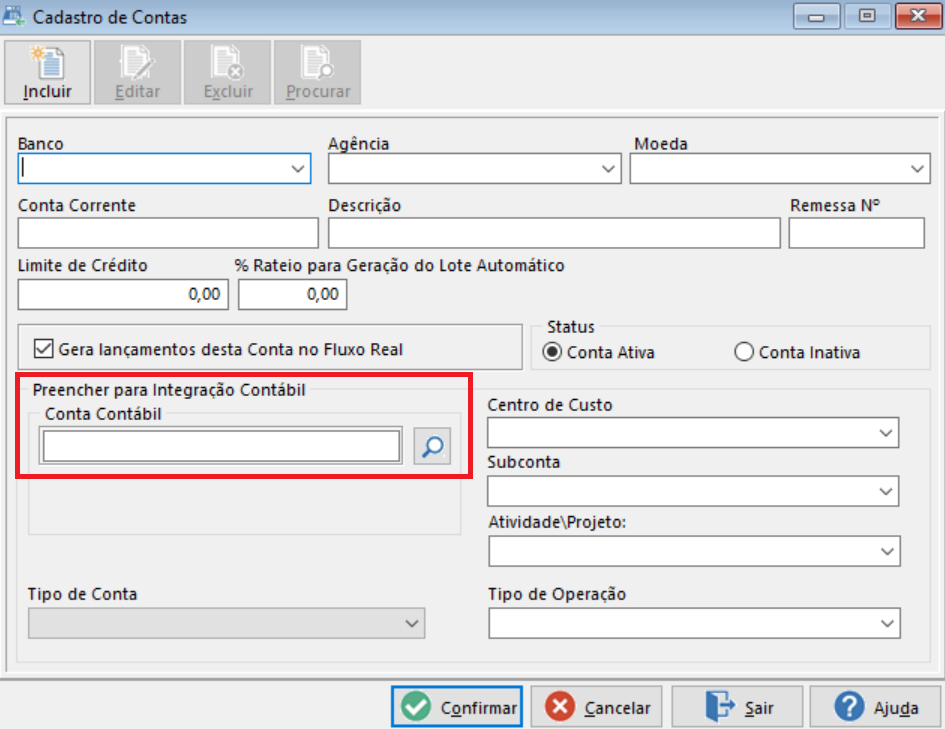Expand the Tipo de Operação dropdown
Image resolution: width=945 pixels, height=729 pixels.
(x=887, y=623)
